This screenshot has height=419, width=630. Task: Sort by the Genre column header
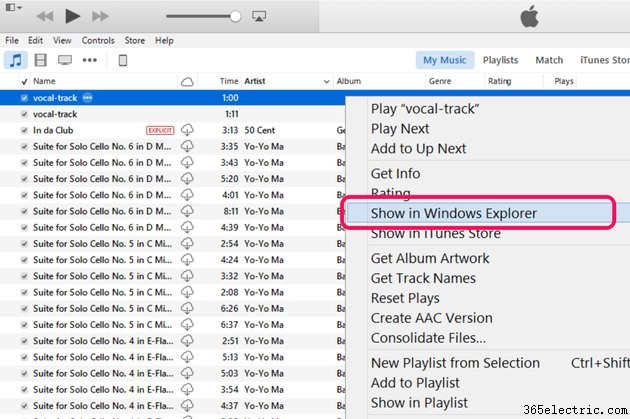[440, 81]
